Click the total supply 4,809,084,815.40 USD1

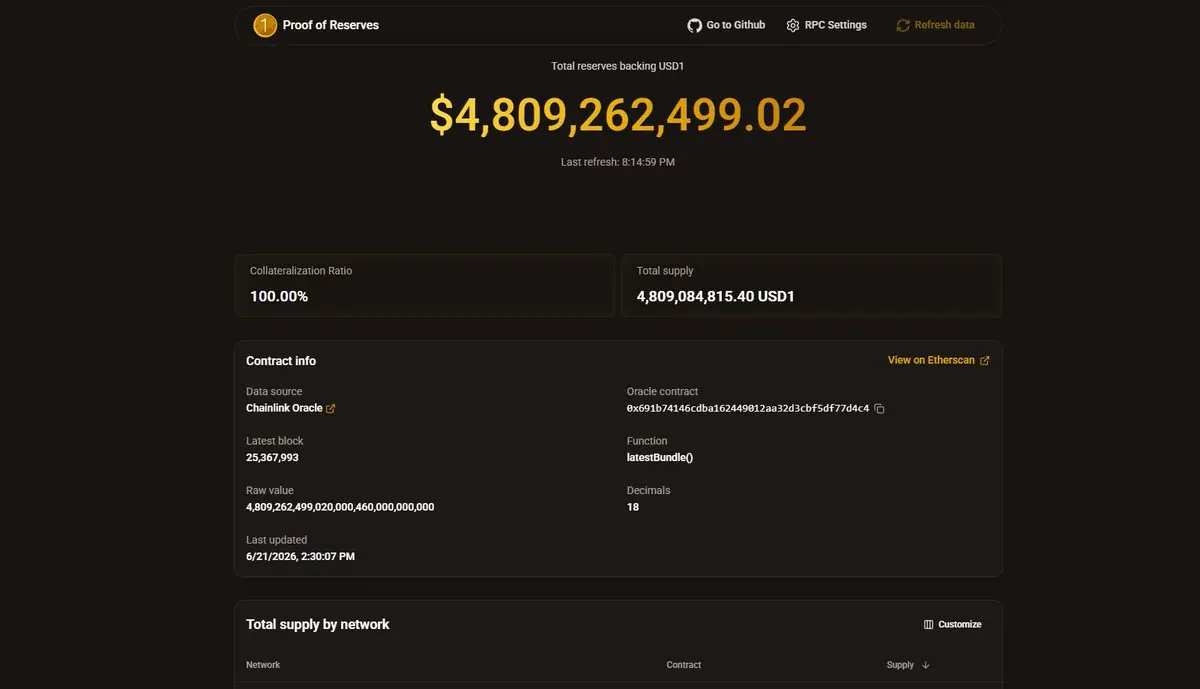716,296
